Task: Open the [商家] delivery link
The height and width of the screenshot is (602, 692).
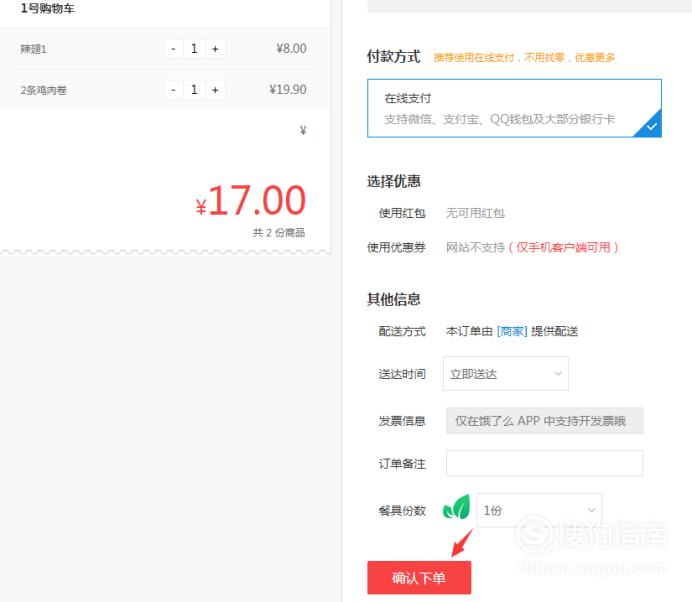Action: pos(512,331)
